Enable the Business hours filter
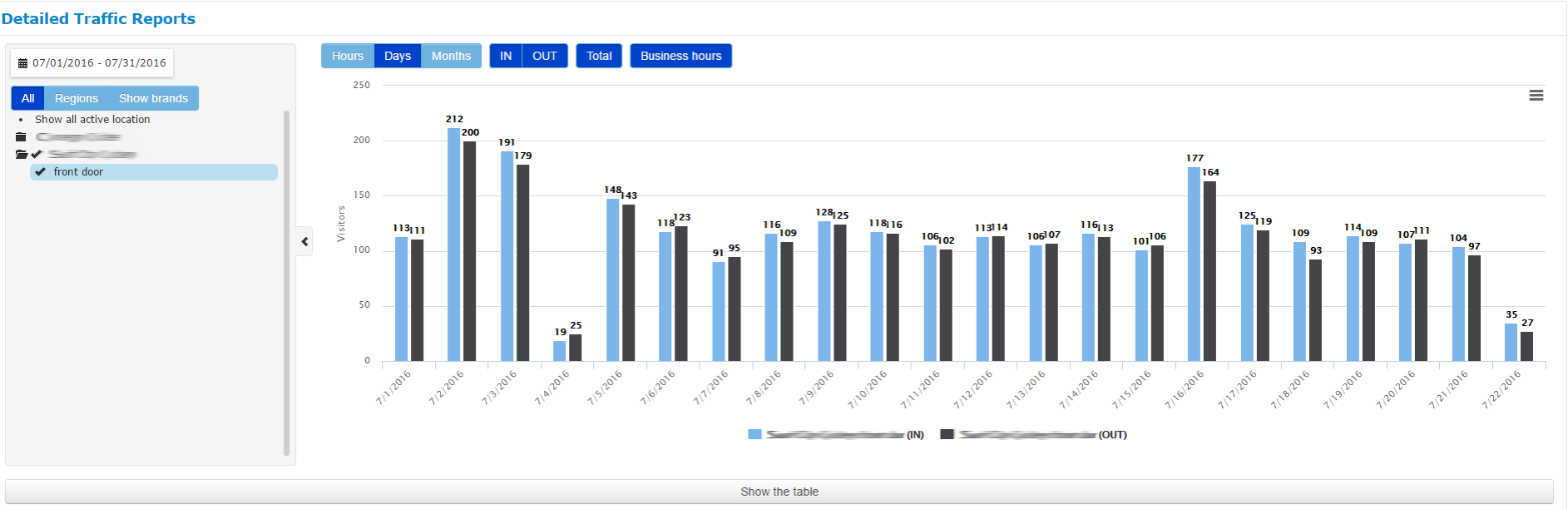This screenshot has height=509, width=1568. click(680, 56)
